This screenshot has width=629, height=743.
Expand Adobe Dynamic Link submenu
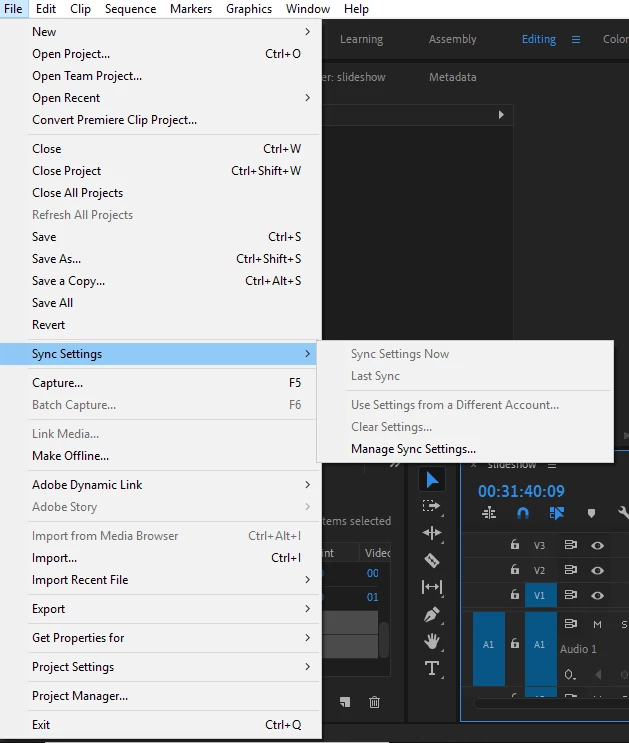click(x=308, y=484)
